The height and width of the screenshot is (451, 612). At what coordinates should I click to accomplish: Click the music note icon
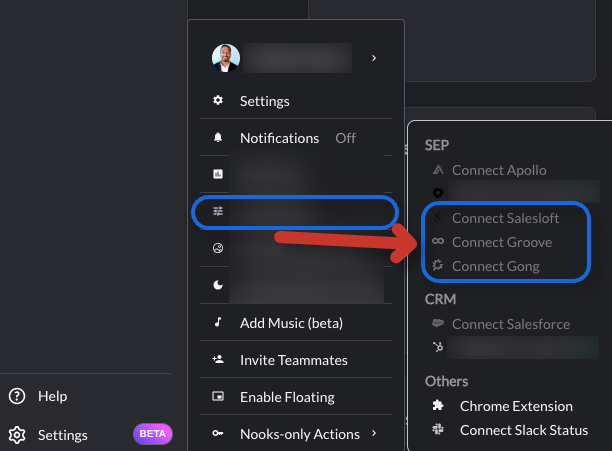[x=218, y=322]
